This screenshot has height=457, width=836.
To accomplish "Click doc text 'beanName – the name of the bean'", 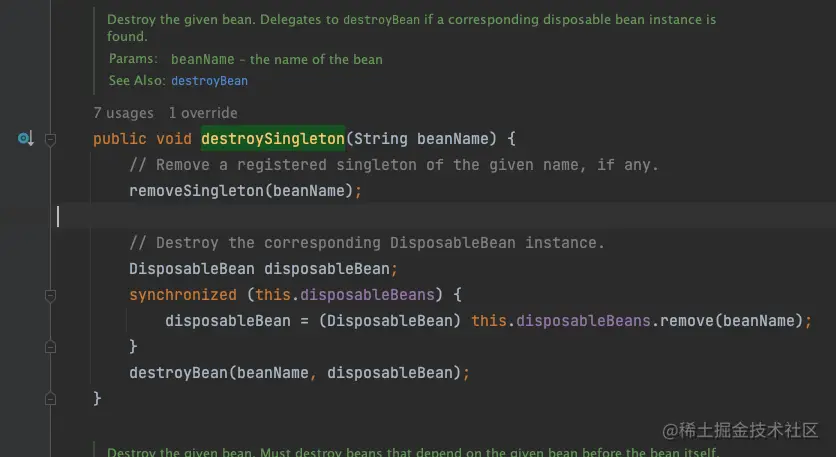I will click(277, 59).
